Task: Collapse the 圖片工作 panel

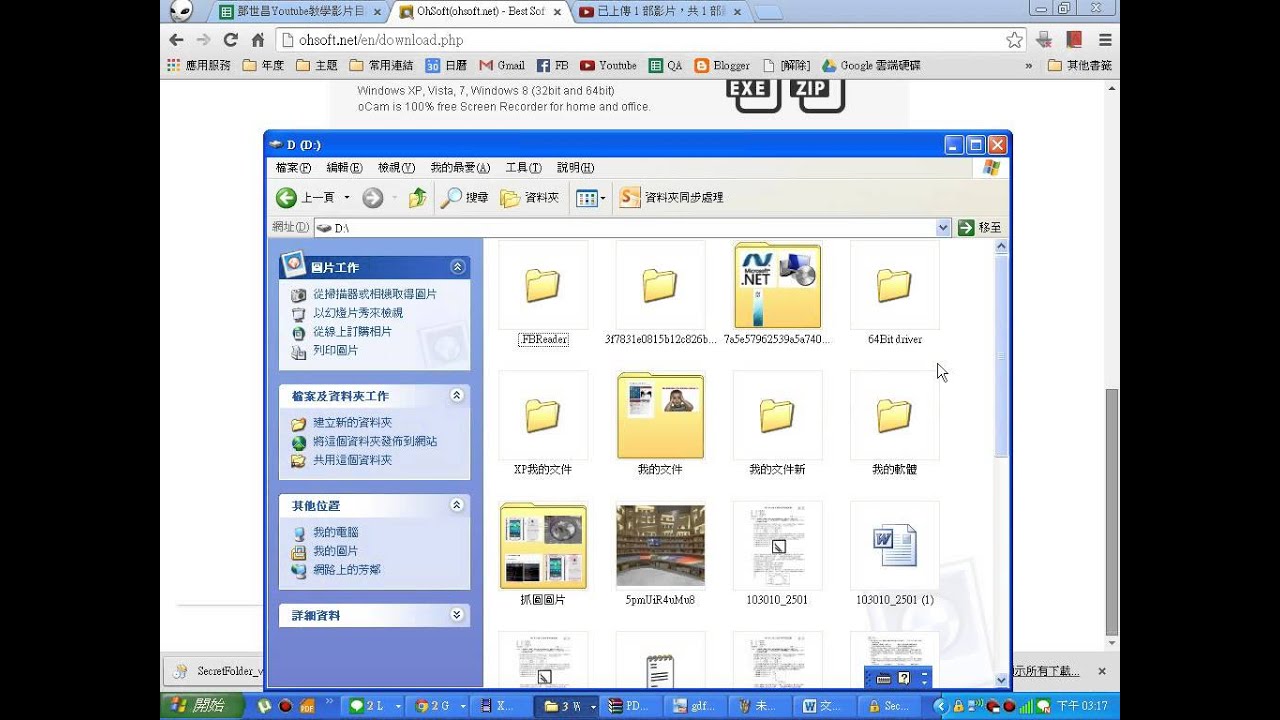Action: [x=457, y=267]
